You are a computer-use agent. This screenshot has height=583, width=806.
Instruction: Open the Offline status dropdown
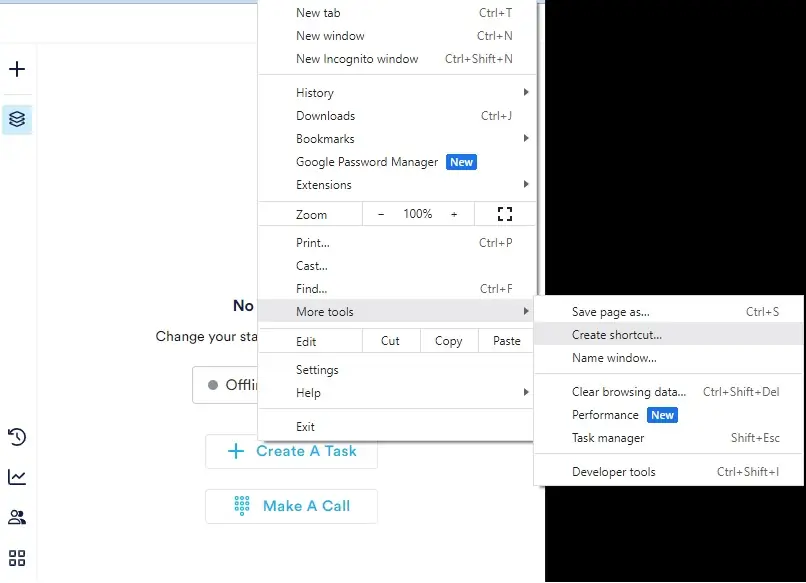click(x=227, y=385)
